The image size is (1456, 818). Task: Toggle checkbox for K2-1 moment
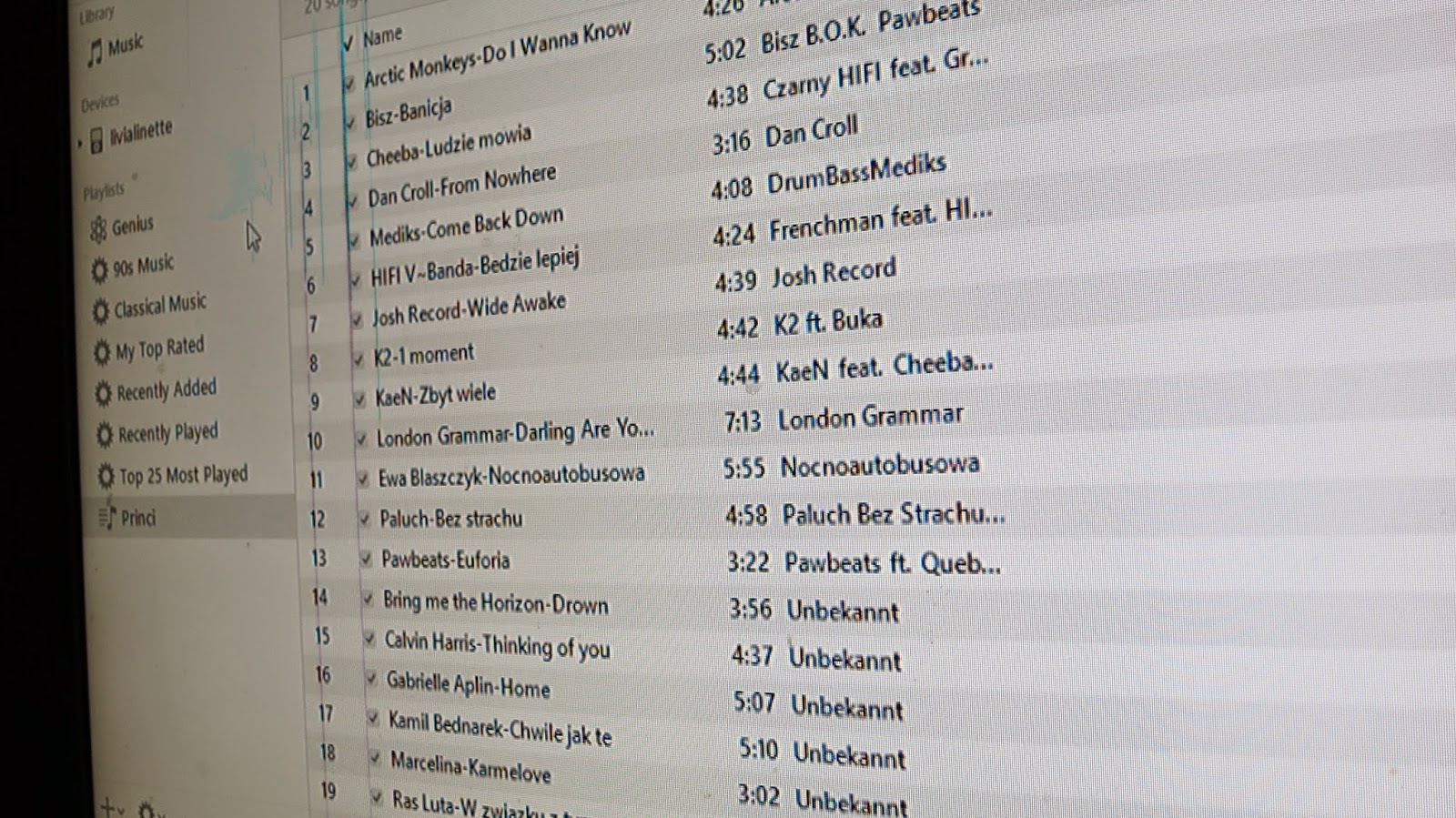point(359,359)
